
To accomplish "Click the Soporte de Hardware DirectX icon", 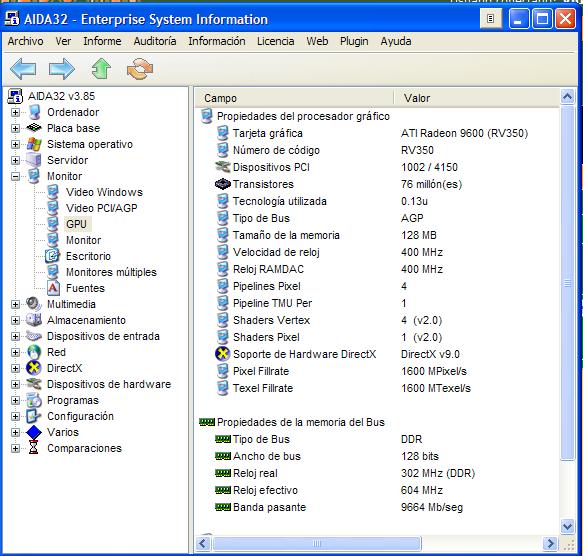I will tap(223, 354).
